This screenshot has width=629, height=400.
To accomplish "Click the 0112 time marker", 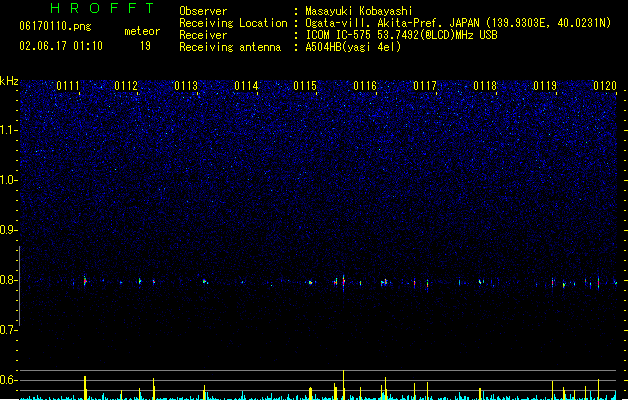I will coord(126,86).
